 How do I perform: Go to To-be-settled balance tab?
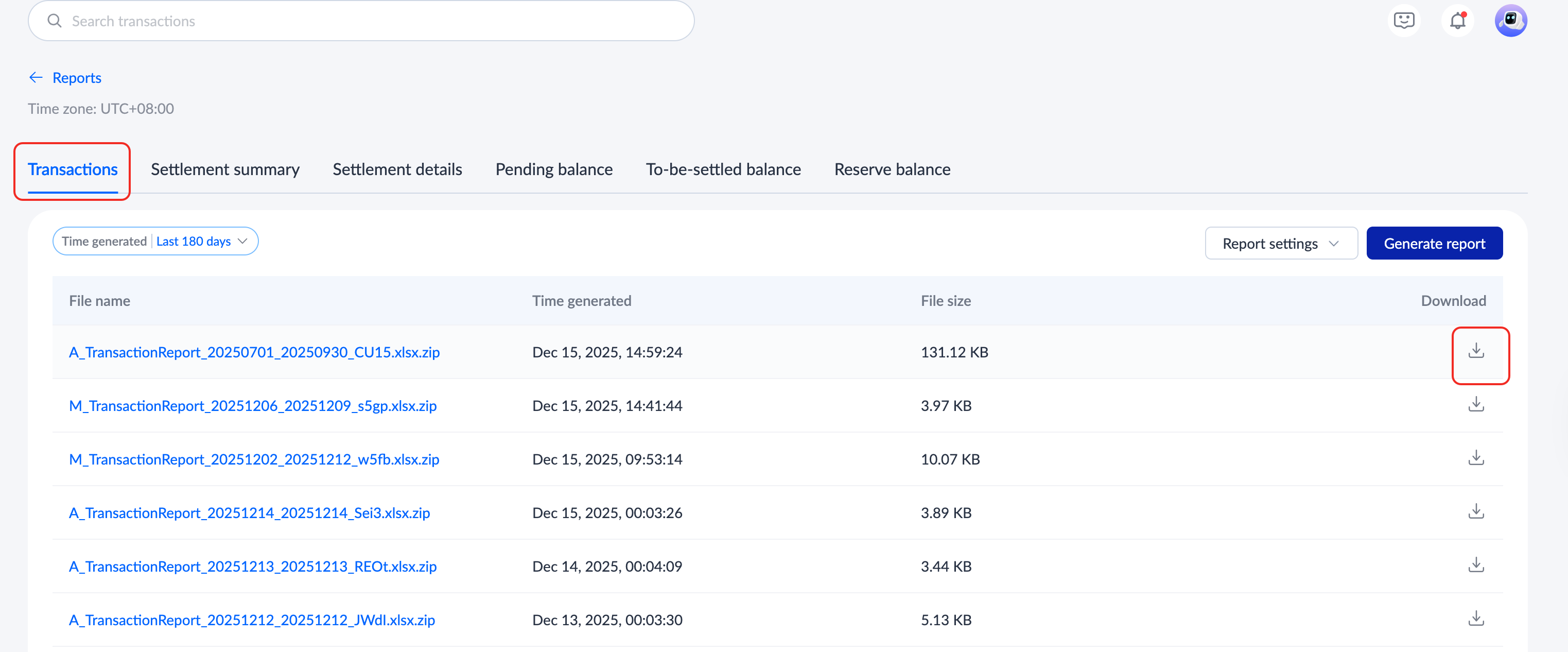pyautogui.click(x=723, y=169)
